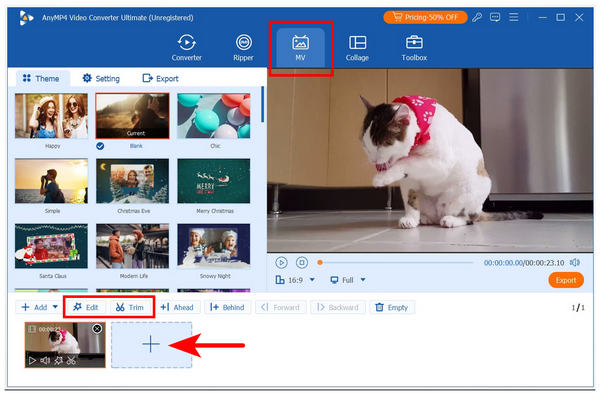Screen dimensions: 600x395
Task: Click the Forward button
Action: (280, 307)
